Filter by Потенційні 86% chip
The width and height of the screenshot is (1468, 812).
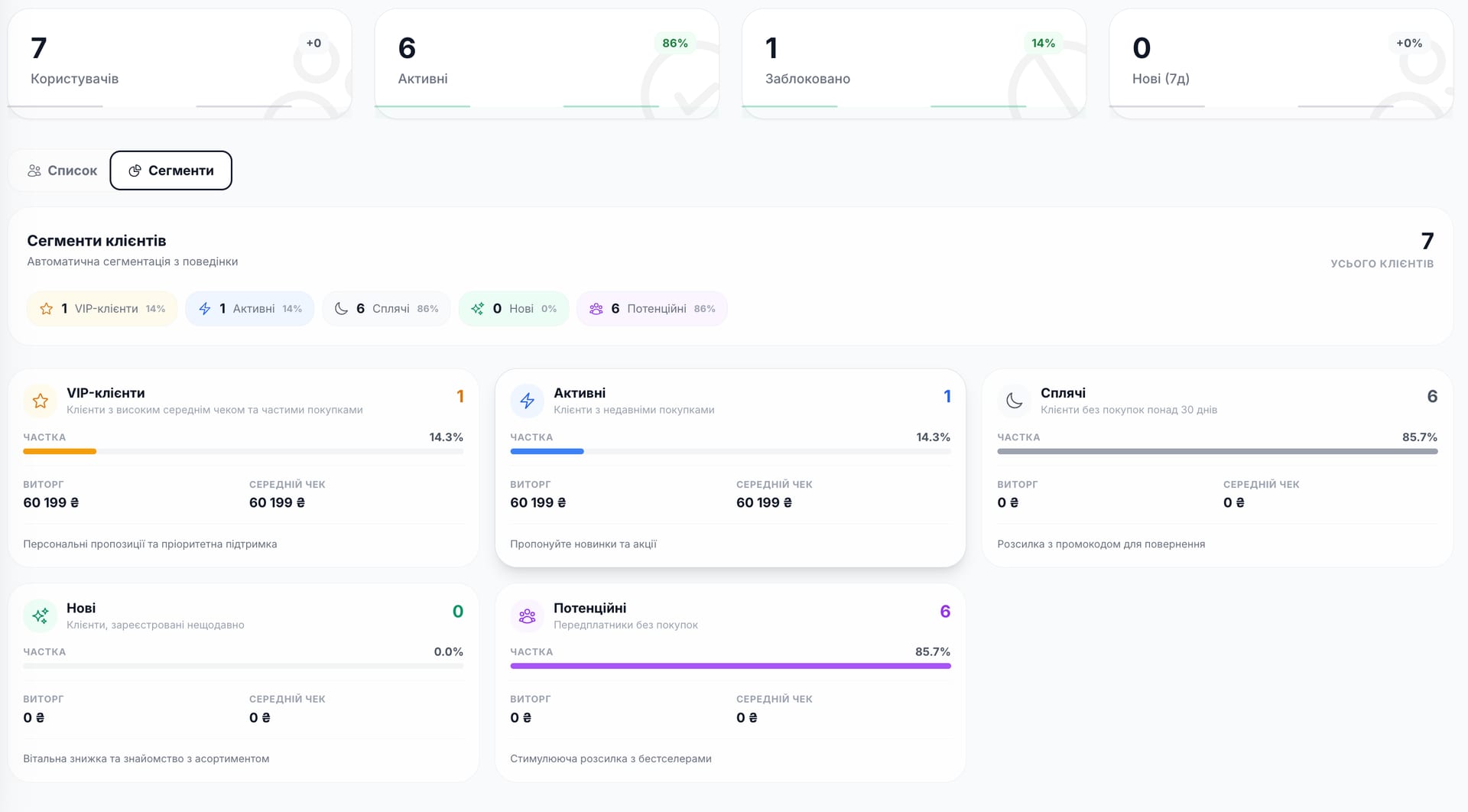pos(652,309)
